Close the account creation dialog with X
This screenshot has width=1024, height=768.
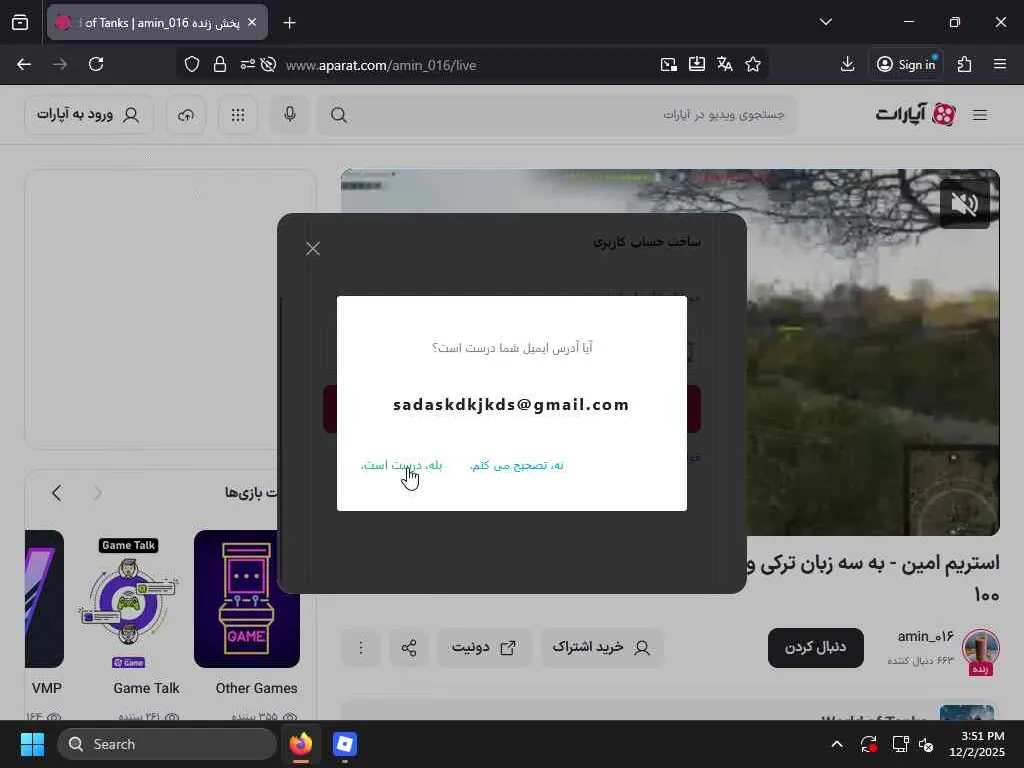pyautogui.click(x=313, y=248)
